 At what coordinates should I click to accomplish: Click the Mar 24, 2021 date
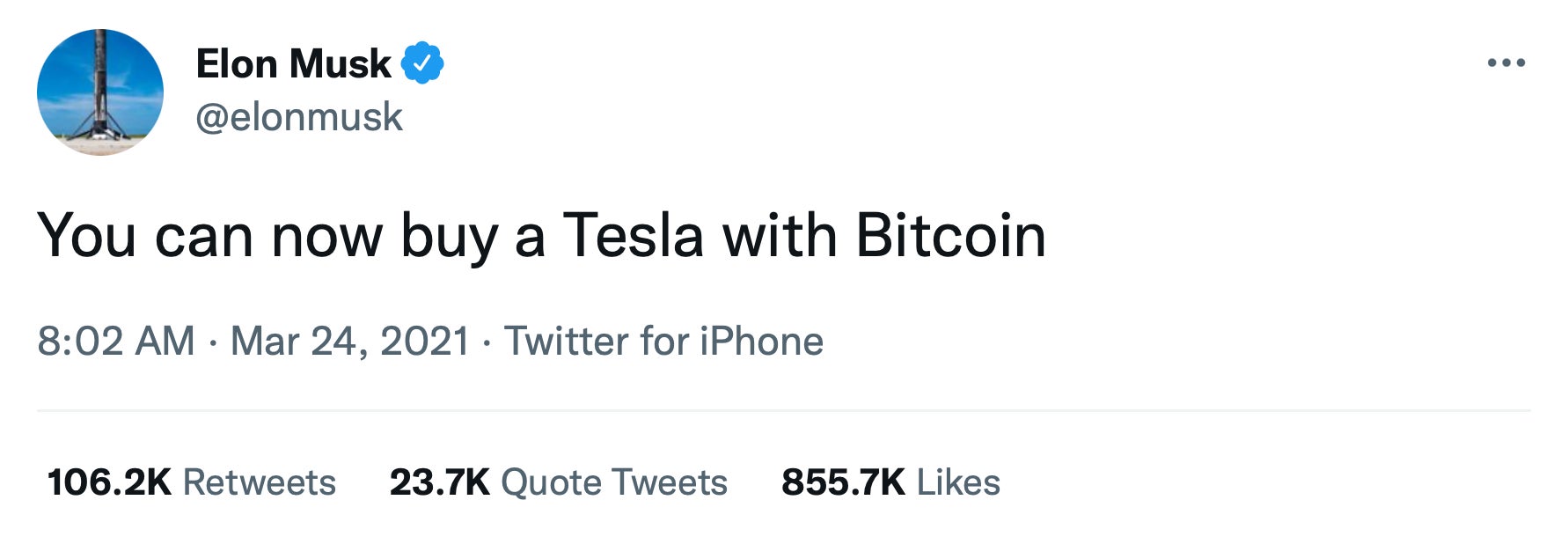tap(350, 342)
